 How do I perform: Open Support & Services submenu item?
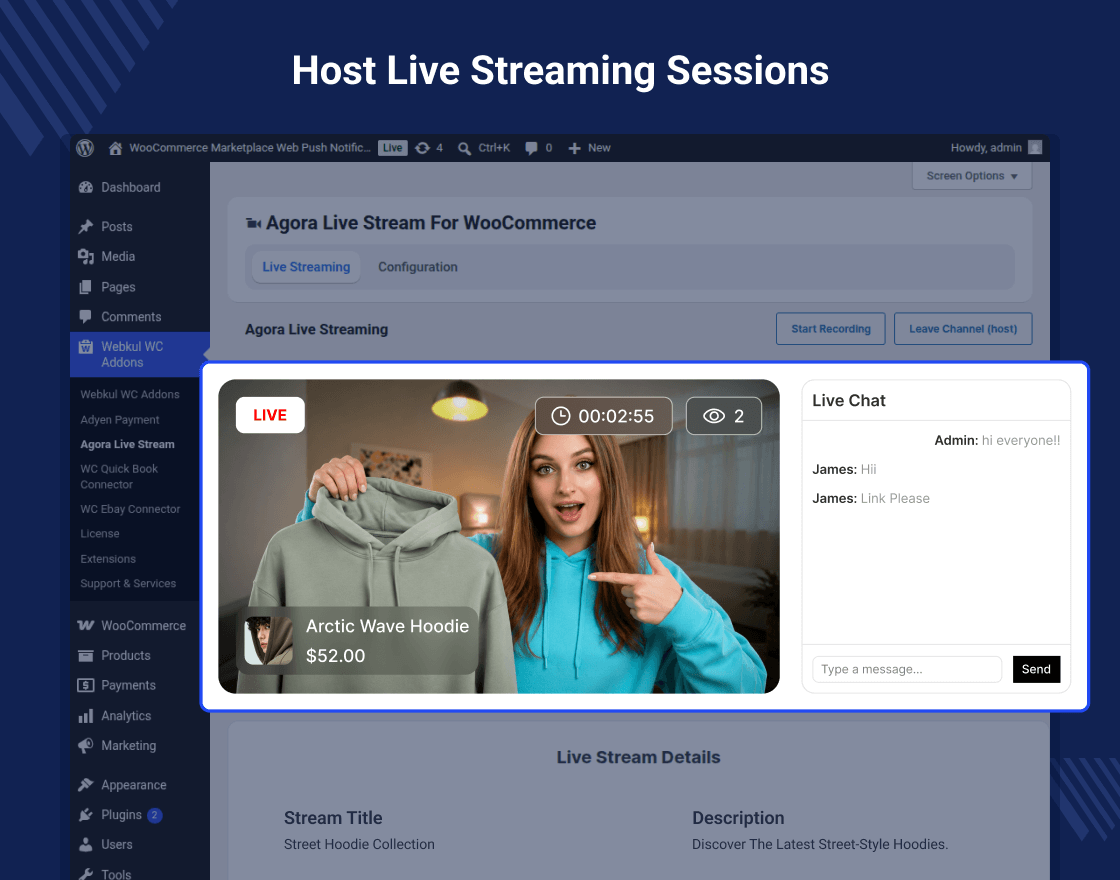[128, 584]
